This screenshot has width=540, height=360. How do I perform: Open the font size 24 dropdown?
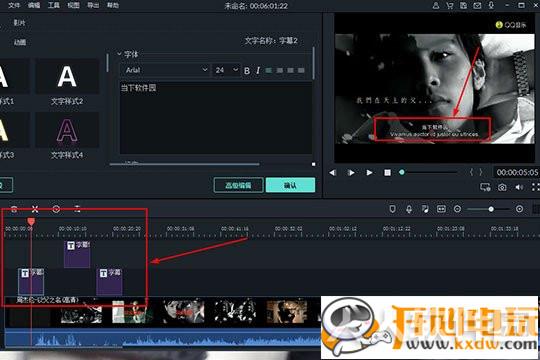pos(226,70)
